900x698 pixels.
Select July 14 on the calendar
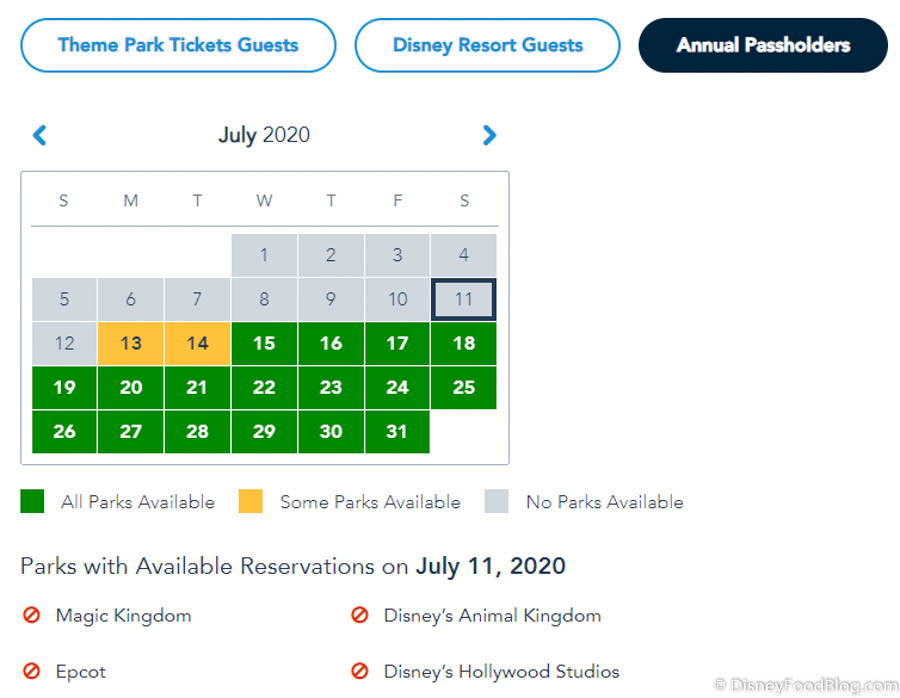pos(198,343)
